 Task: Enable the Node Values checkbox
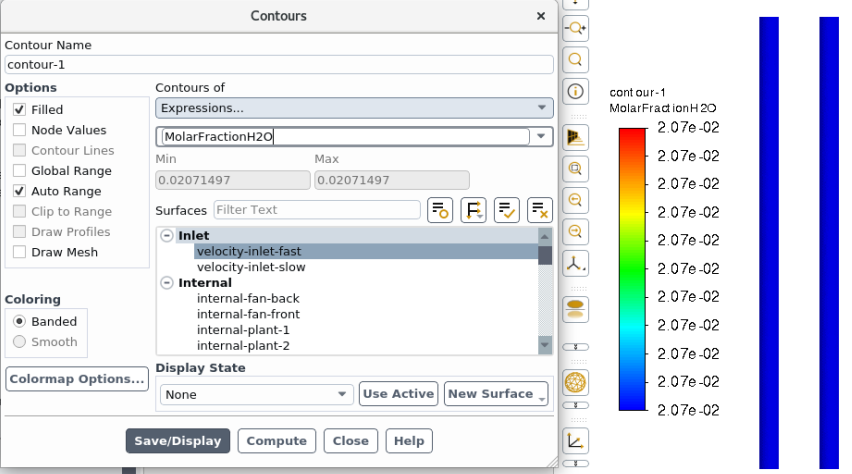tap(20, 130)
